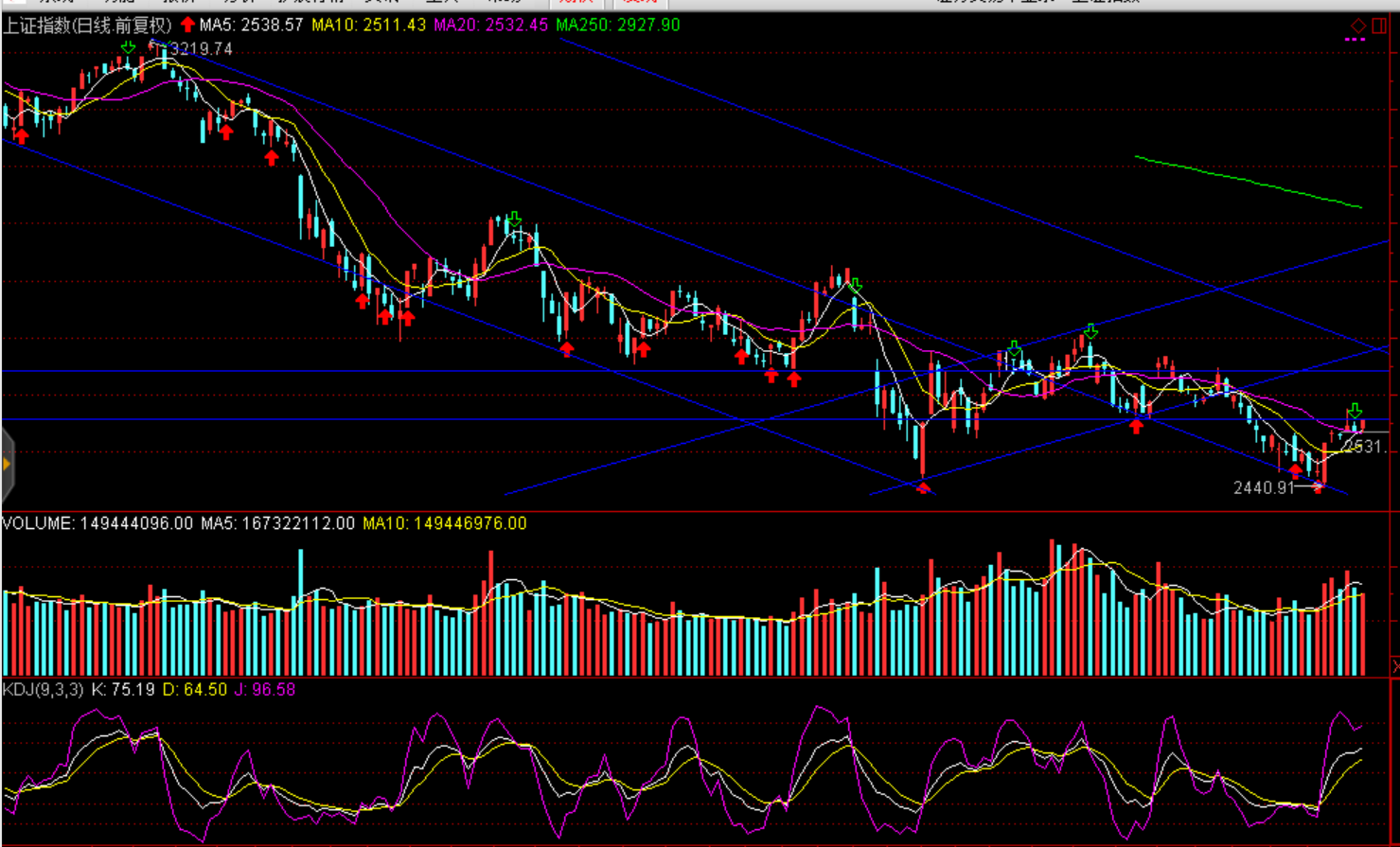Click the MA250: 2927.90 green label

pyautogui.click(x=617, y=26)
